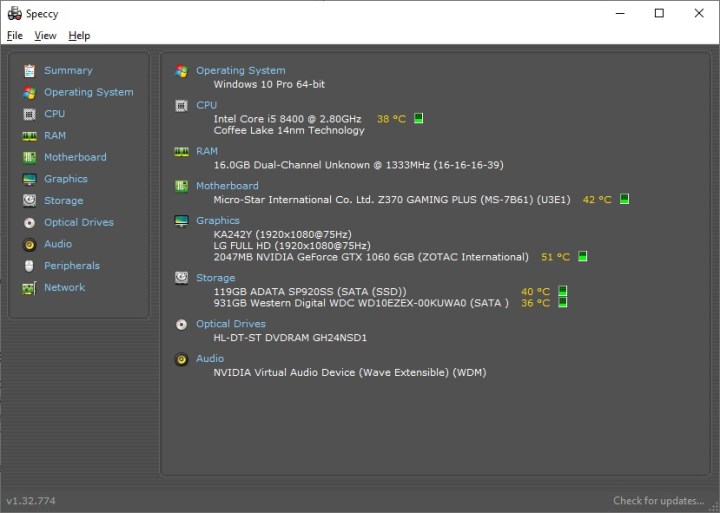Click the Check for updates link
Viewport: 720px width, 513px height.
click(658, 500)
